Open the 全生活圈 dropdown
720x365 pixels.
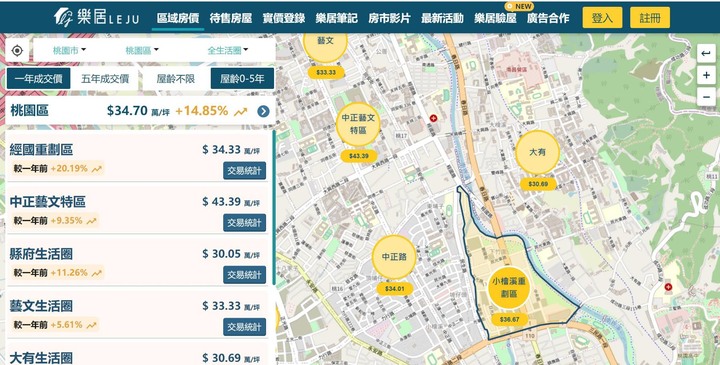point(227,51)
